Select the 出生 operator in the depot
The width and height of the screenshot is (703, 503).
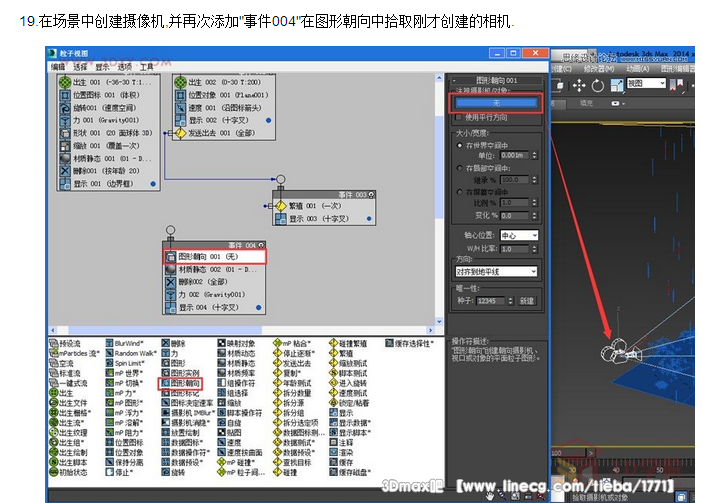coord(61,393)
